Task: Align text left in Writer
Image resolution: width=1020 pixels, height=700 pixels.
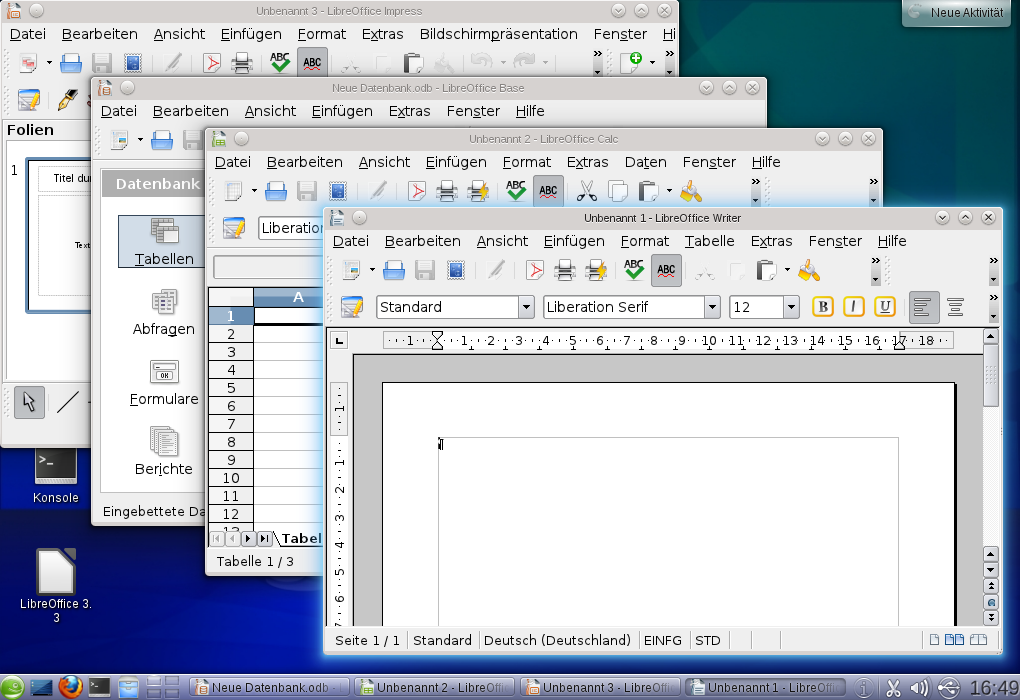Action: point(924,307)
